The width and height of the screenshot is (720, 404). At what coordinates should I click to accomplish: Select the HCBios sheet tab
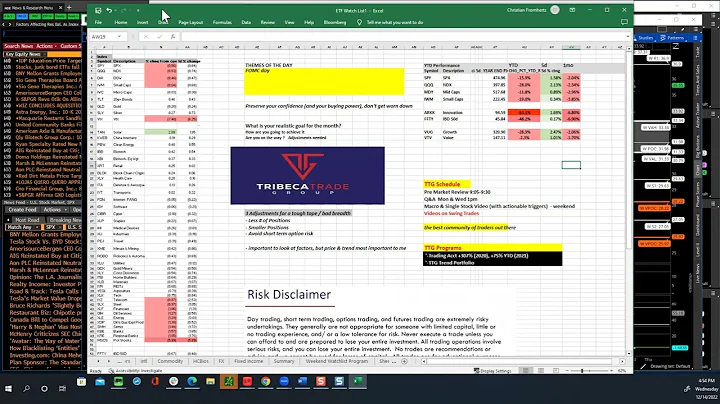point(201,361)
